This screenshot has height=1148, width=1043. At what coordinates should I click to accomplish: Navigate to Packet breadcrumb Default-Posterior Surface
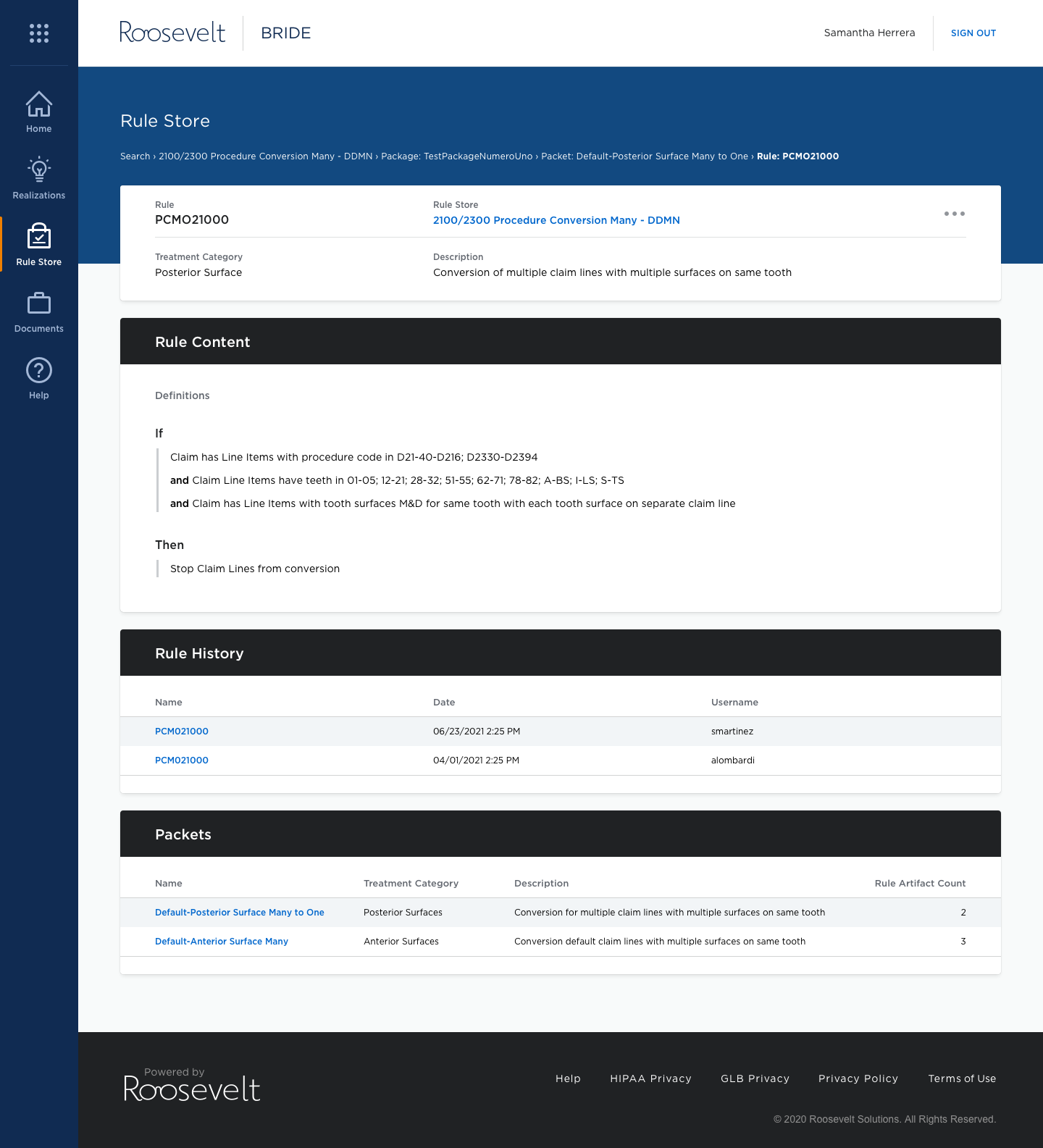pyautogui.click(x=644, y=156)
